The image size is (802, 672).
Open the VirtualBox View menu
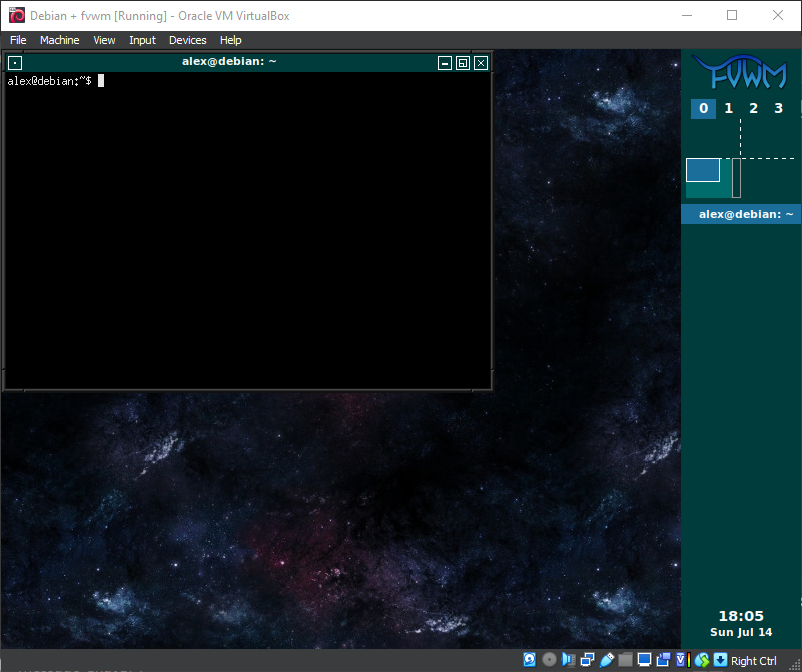click(x=104, y=40)
